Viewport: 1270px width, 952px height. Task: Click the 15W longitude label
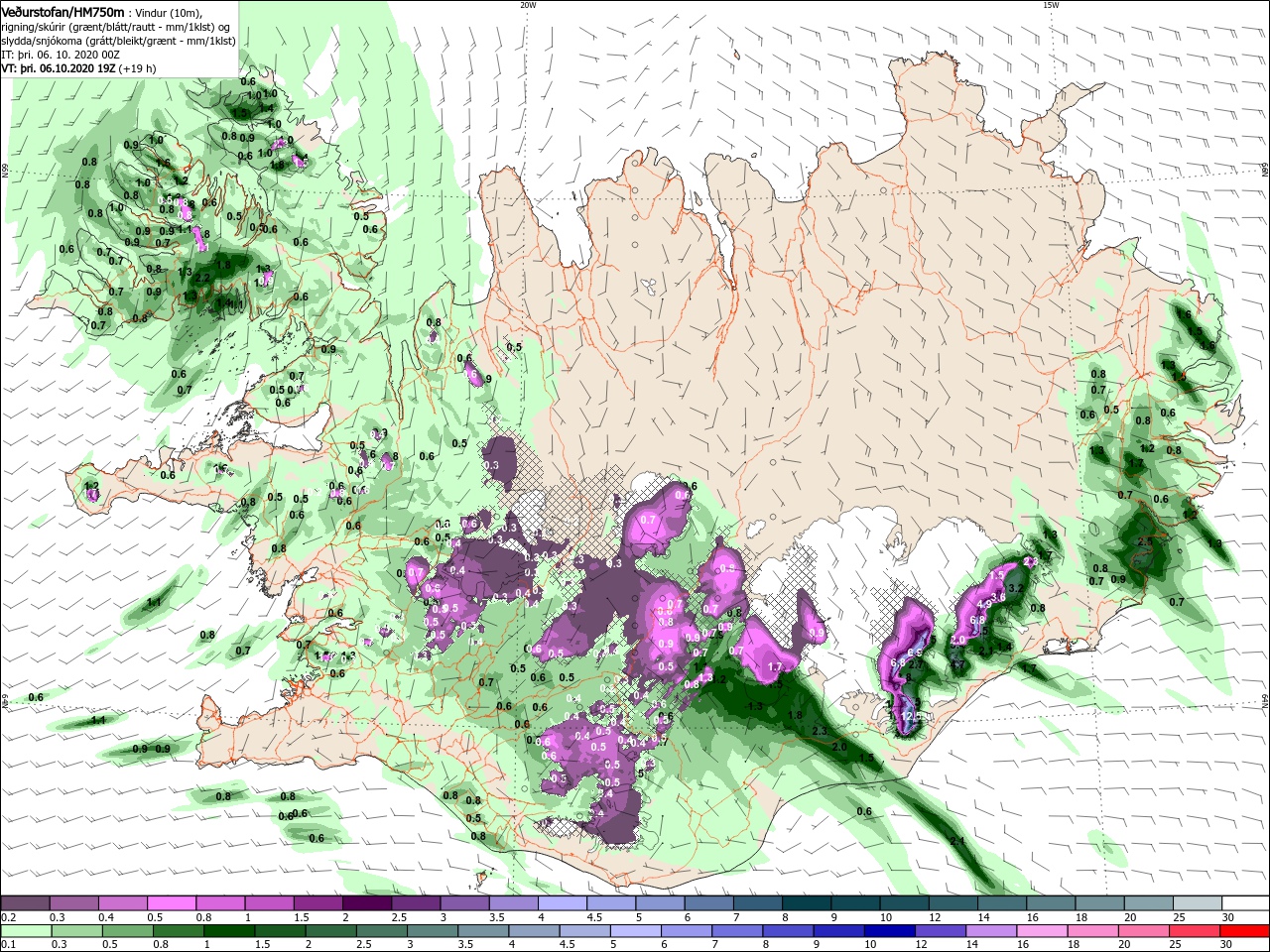coord(1051,4)
